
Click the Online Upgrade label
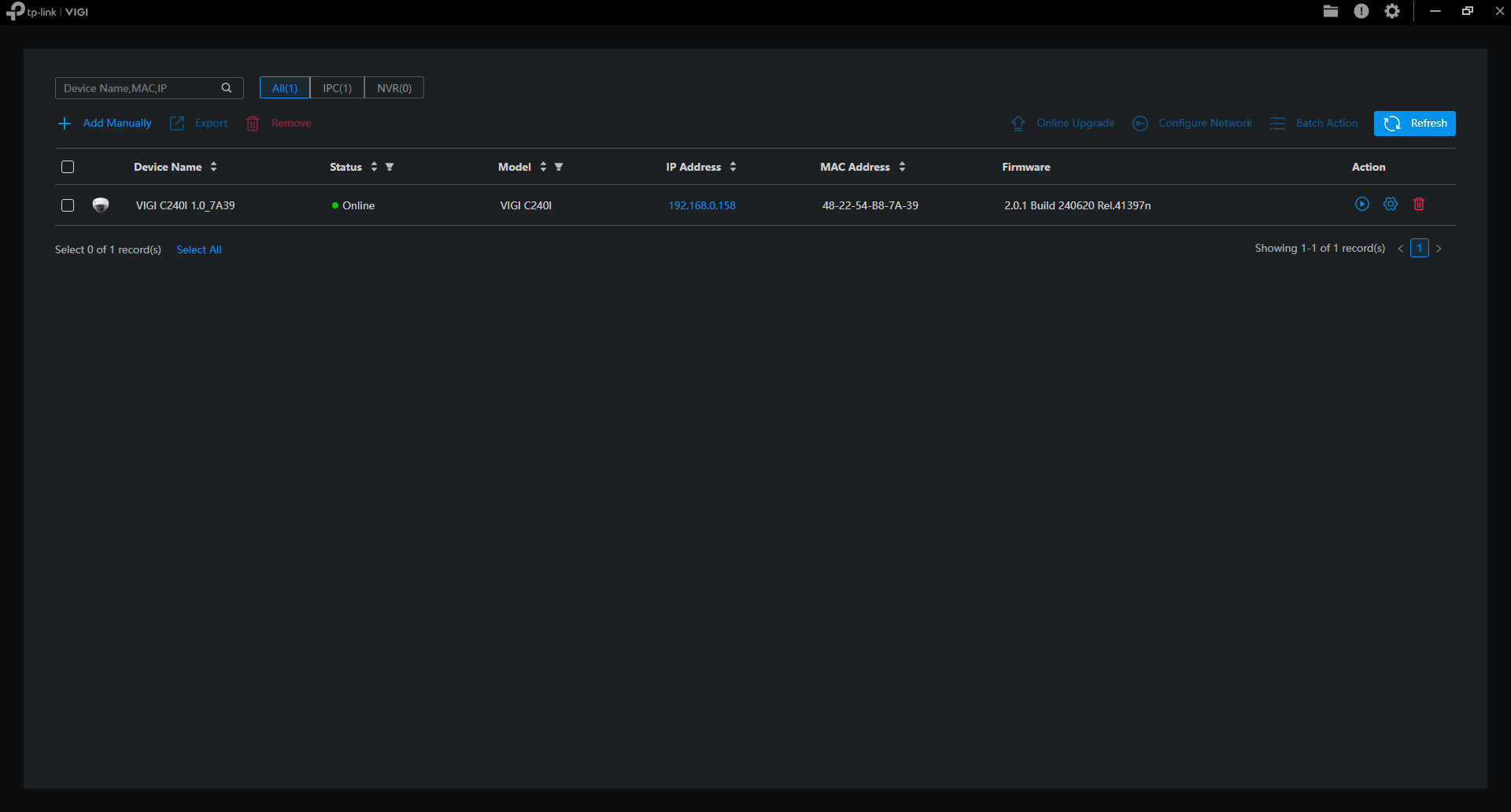tap(1075, 124)
